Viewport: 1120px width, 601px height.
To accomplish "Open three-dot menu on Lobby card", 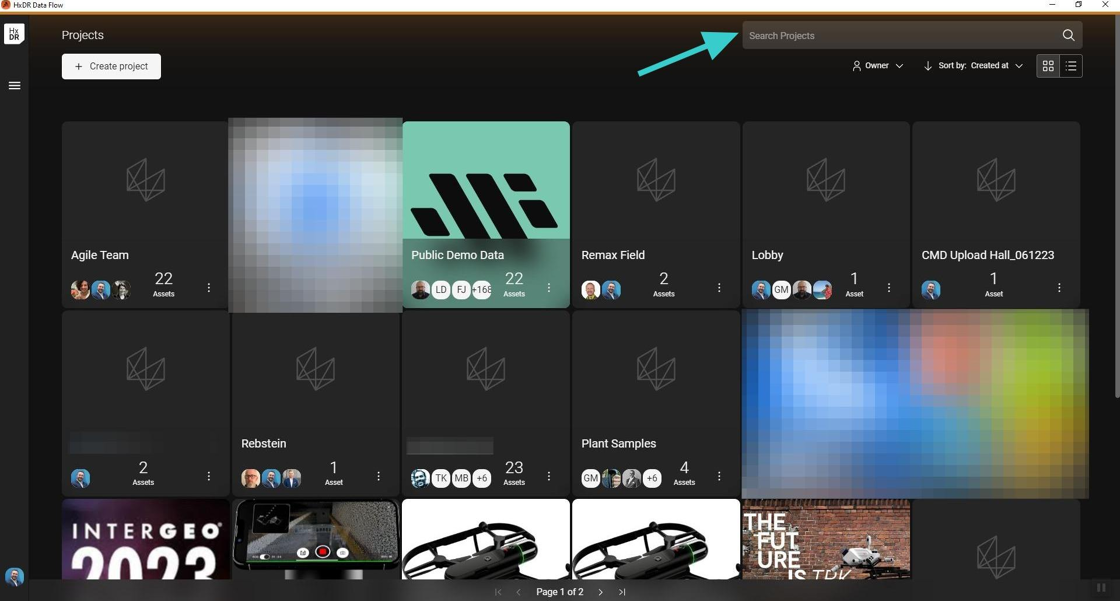I will (x=889, y=287).
